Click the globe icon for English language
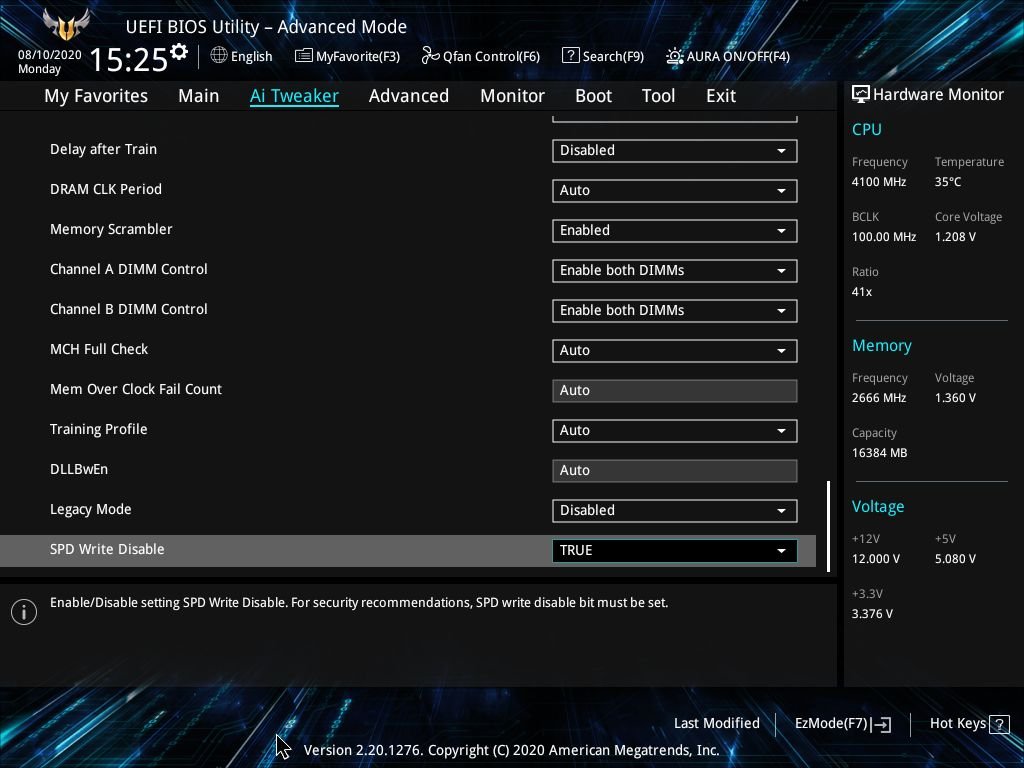This screenshot has width=1024, height=768. coord(219,56)
